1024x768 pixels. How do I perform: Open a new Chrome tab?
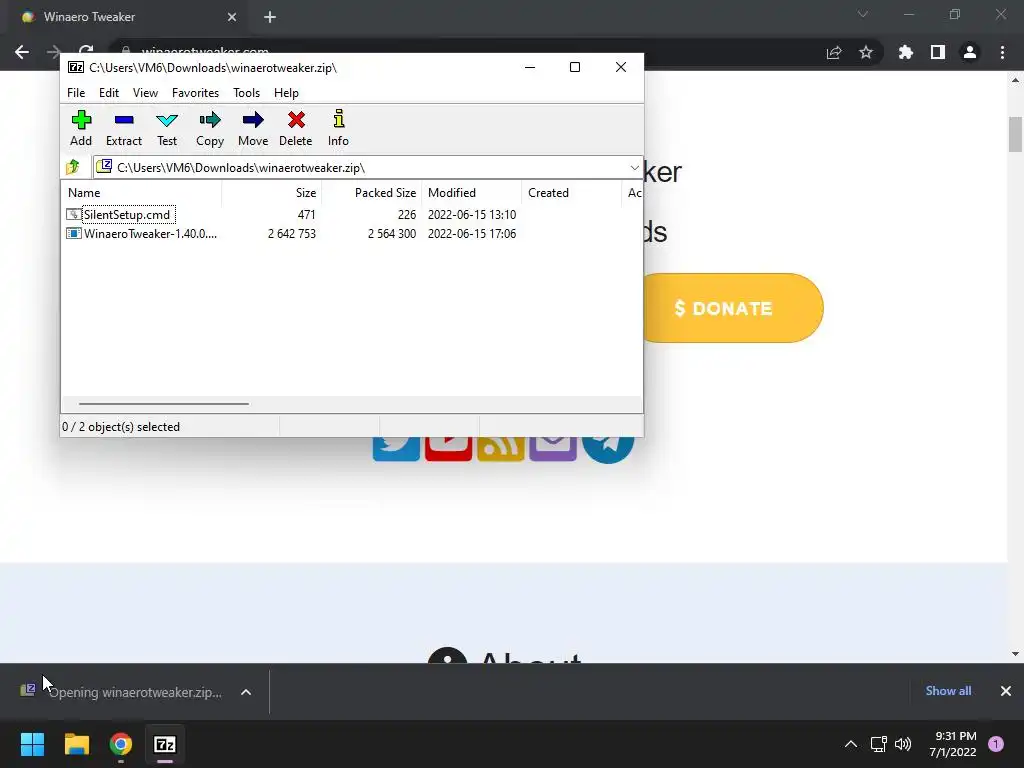(x=270, y=17)
